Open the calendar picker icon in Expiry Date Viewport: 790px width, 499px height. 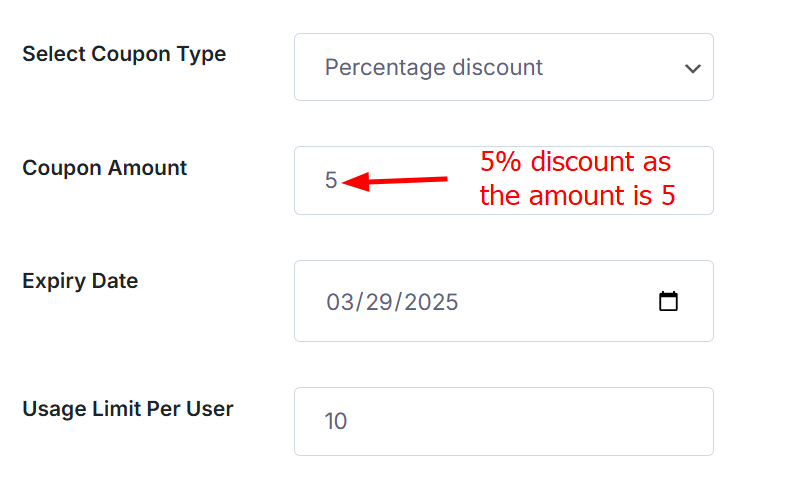[668, 301]
